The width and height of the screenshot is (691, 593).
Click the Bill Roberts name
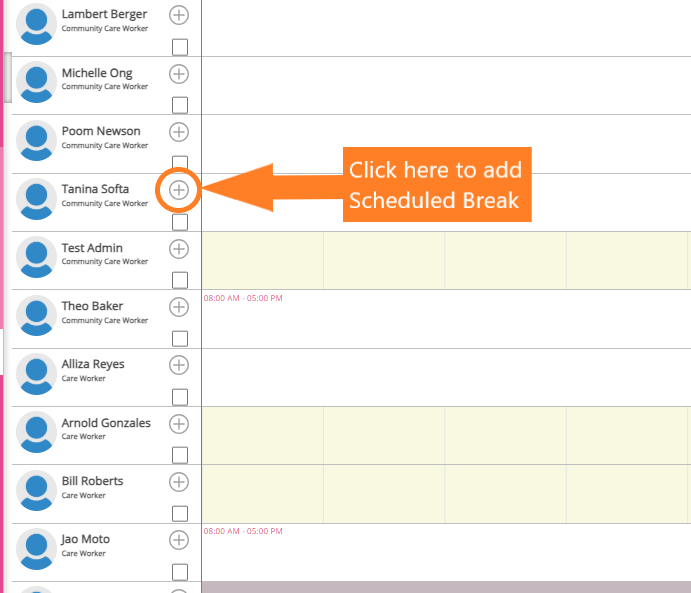click(x=92, y=481)
